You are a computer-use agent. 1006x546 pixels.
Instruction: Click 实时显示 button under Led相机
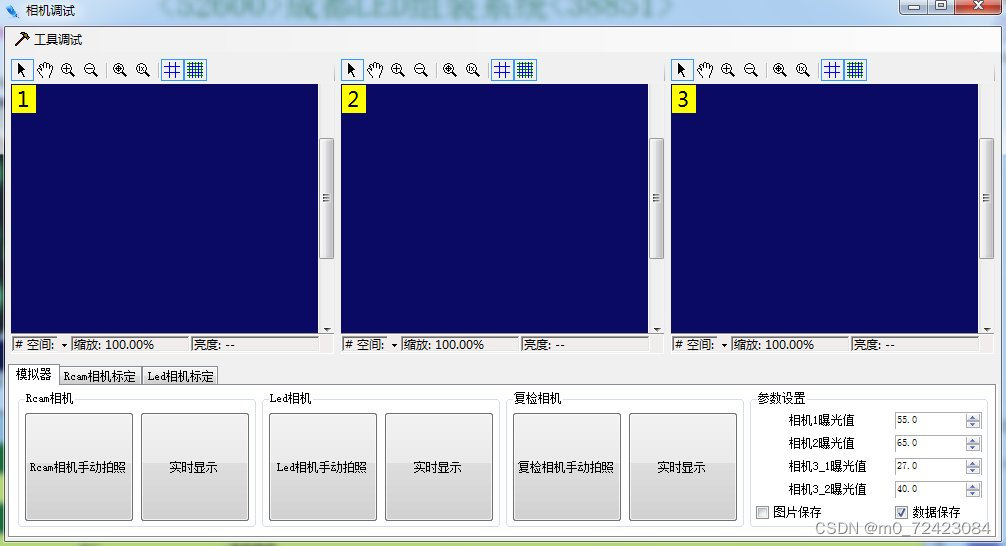439,466
